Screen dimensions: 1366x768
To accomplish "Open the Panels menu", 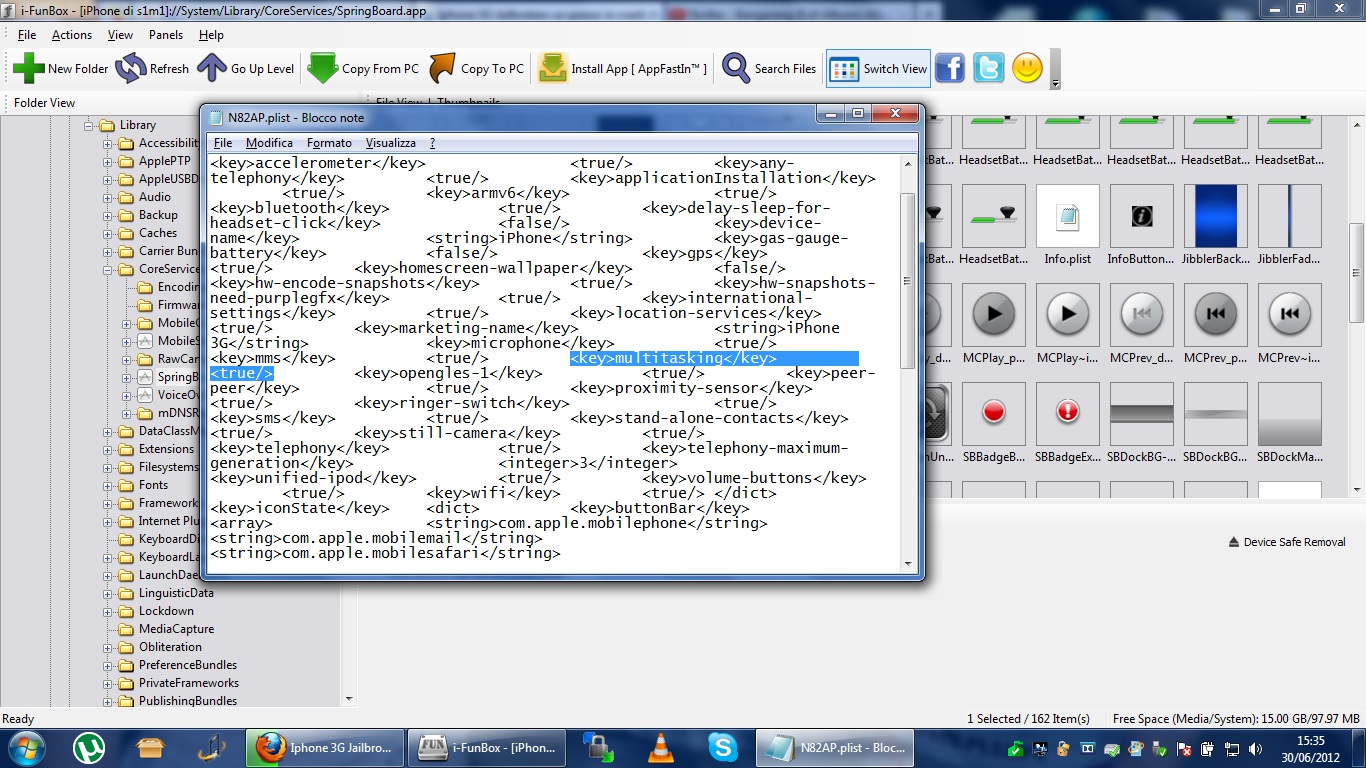I will pyautogui.click(x=166, y=35).
